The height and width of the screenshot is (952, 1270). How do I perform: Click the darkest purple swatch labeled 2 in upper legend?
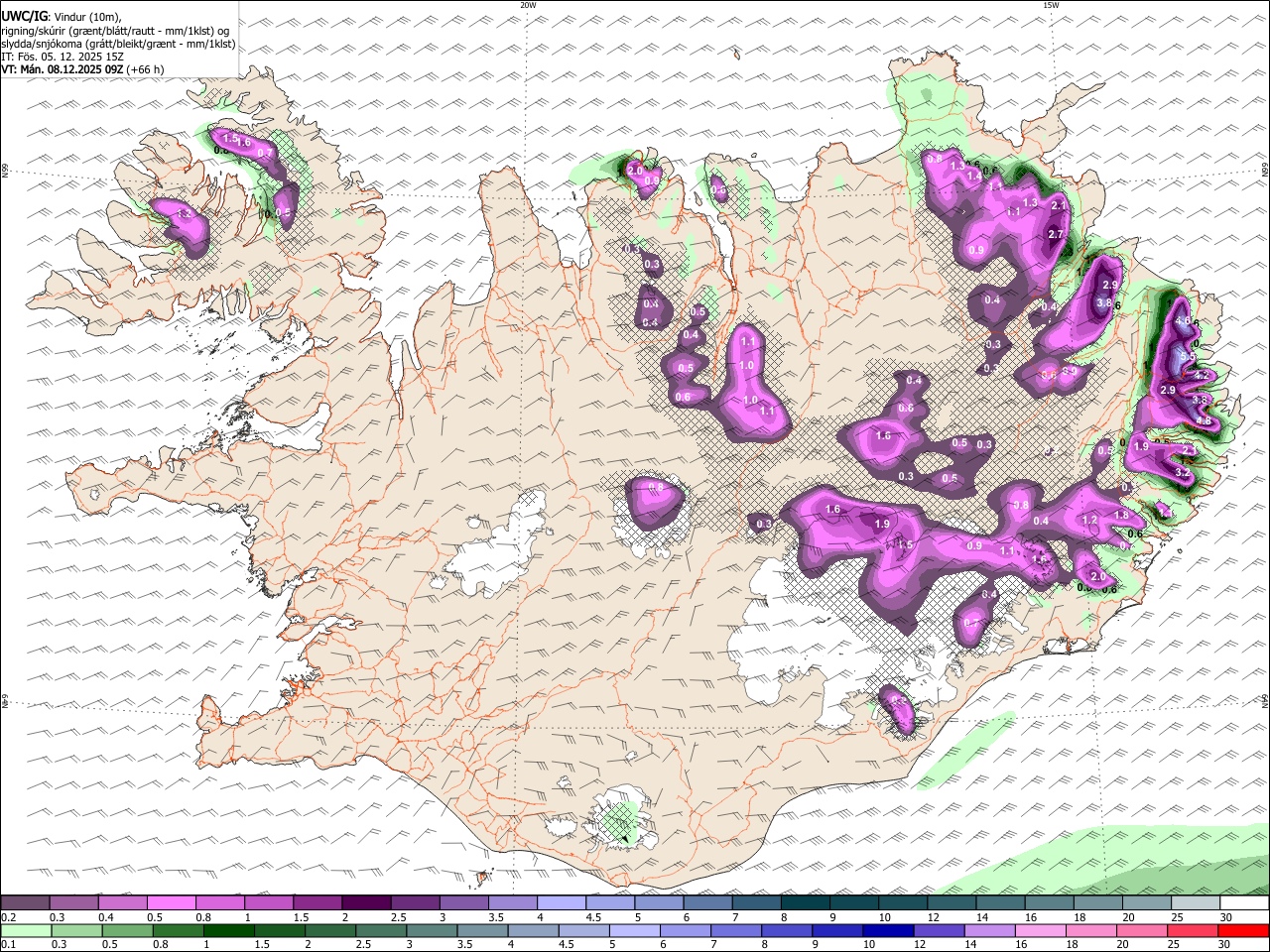(366, 902)
